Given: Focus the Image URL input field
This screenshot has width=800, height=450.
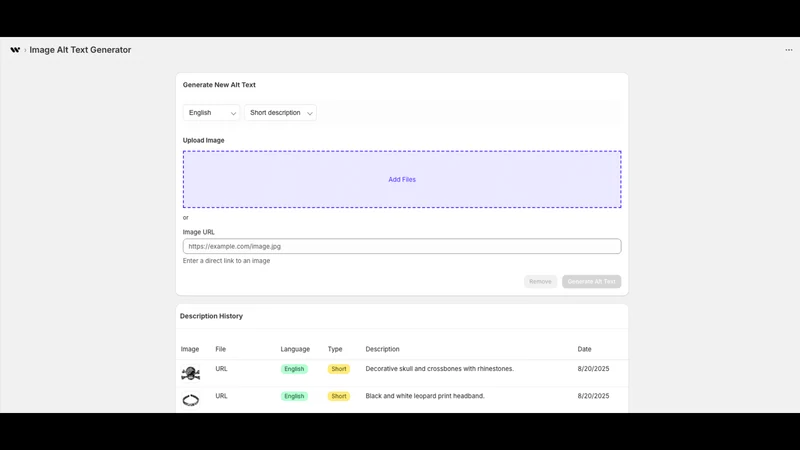Looking at the screenshot, I should (402, 246).
